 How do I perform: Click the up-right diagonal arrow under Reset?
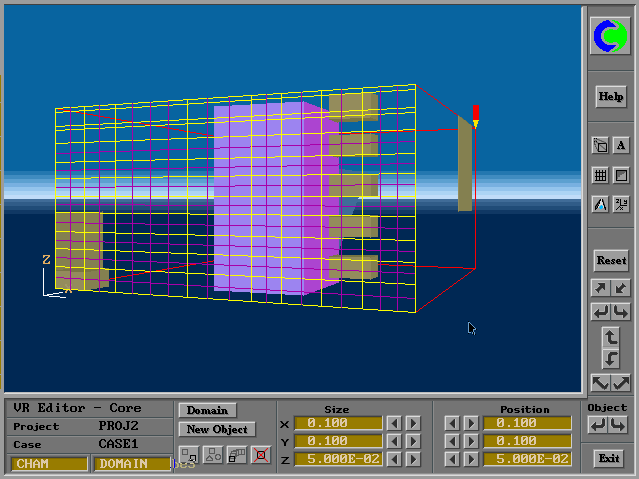point(600,288)
